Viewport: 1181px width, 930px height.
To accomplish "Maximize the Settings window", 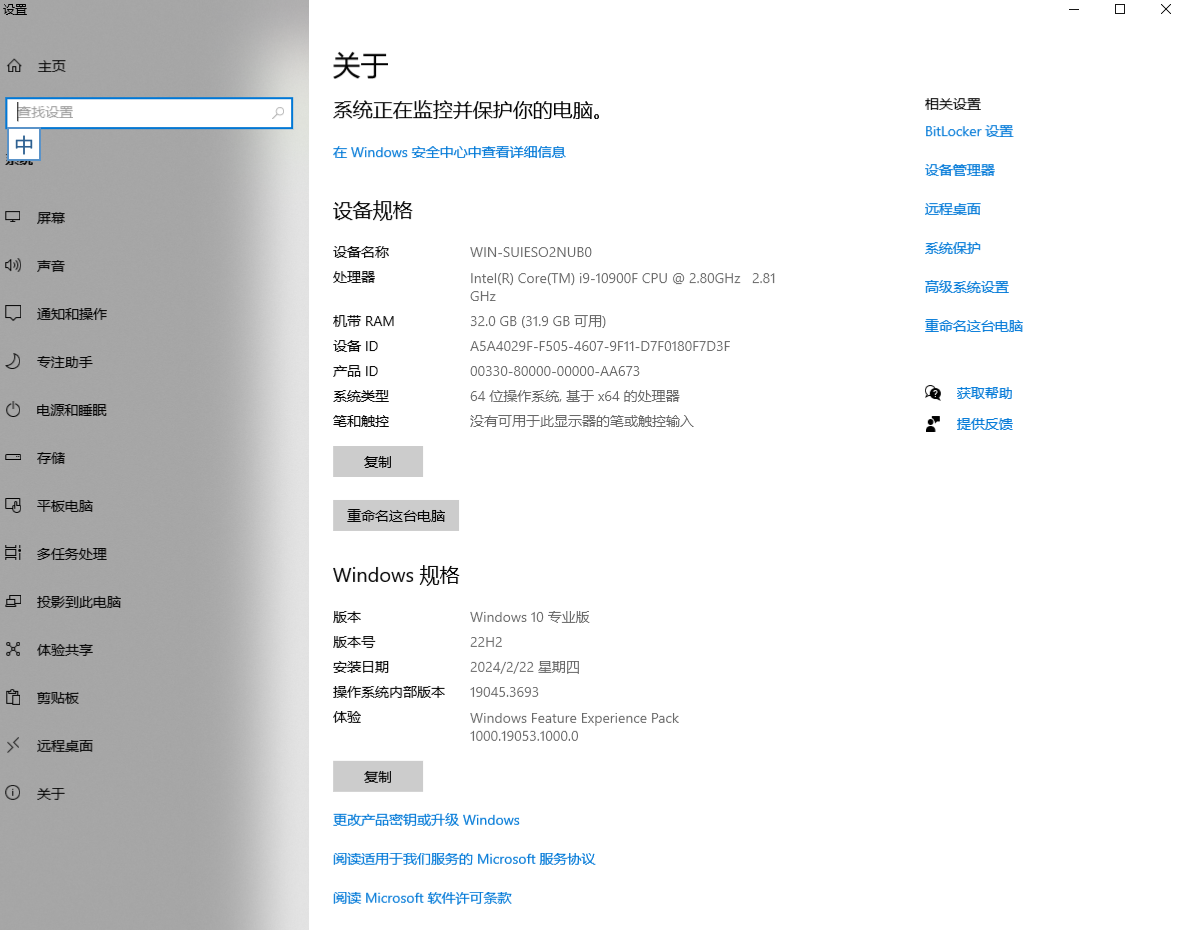I will [x=1120, y=9].
